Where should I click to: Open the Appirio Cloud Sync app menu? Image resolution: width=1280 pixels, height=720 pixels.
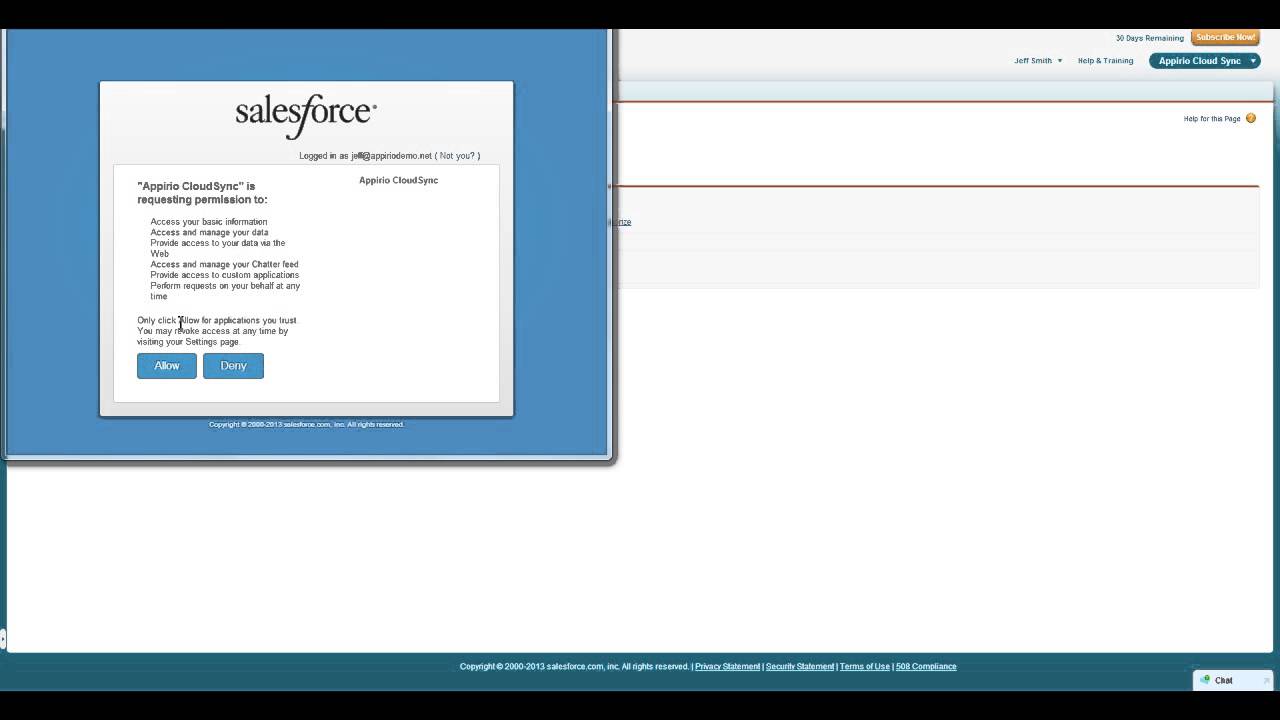1205,61
